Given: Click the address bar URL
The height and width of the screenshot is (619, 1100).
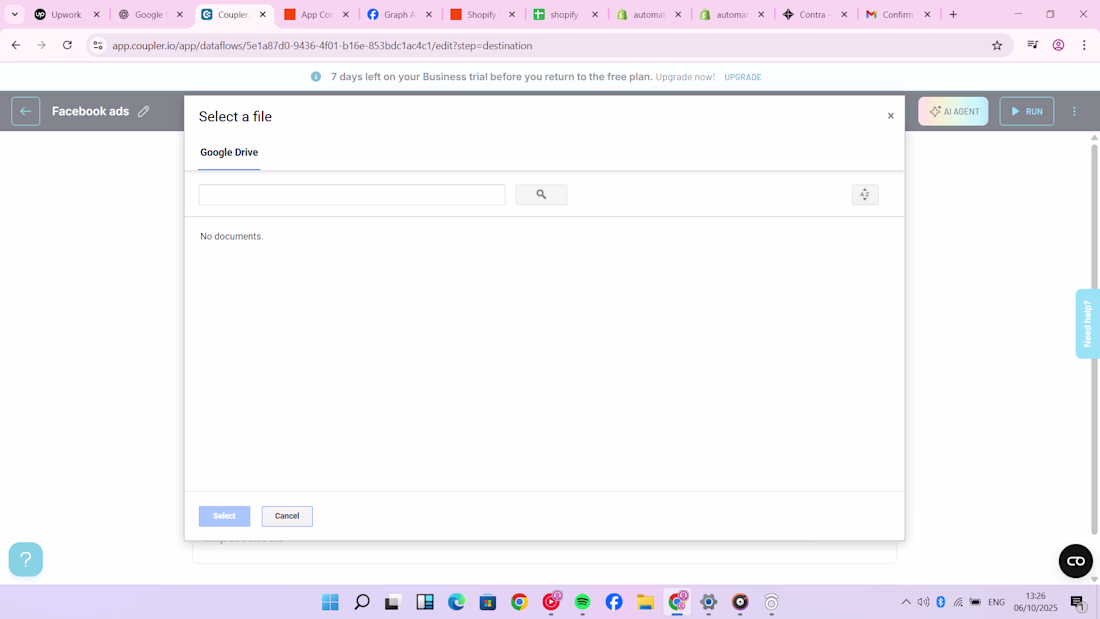Looking at the screenshot, I should [322, 46].
